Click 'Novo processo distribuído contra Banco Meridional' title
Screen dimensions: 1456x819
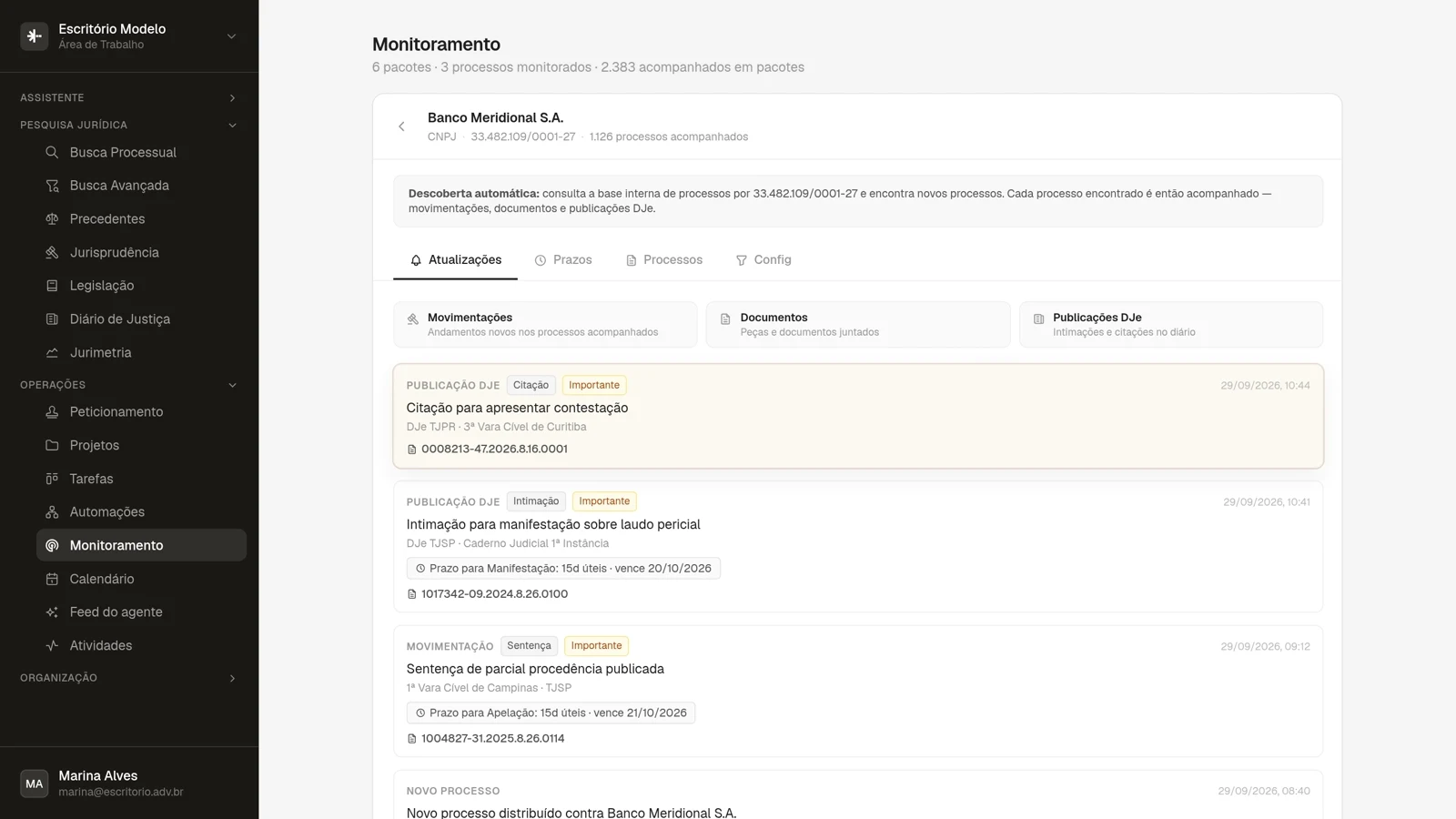coord(571,812)
